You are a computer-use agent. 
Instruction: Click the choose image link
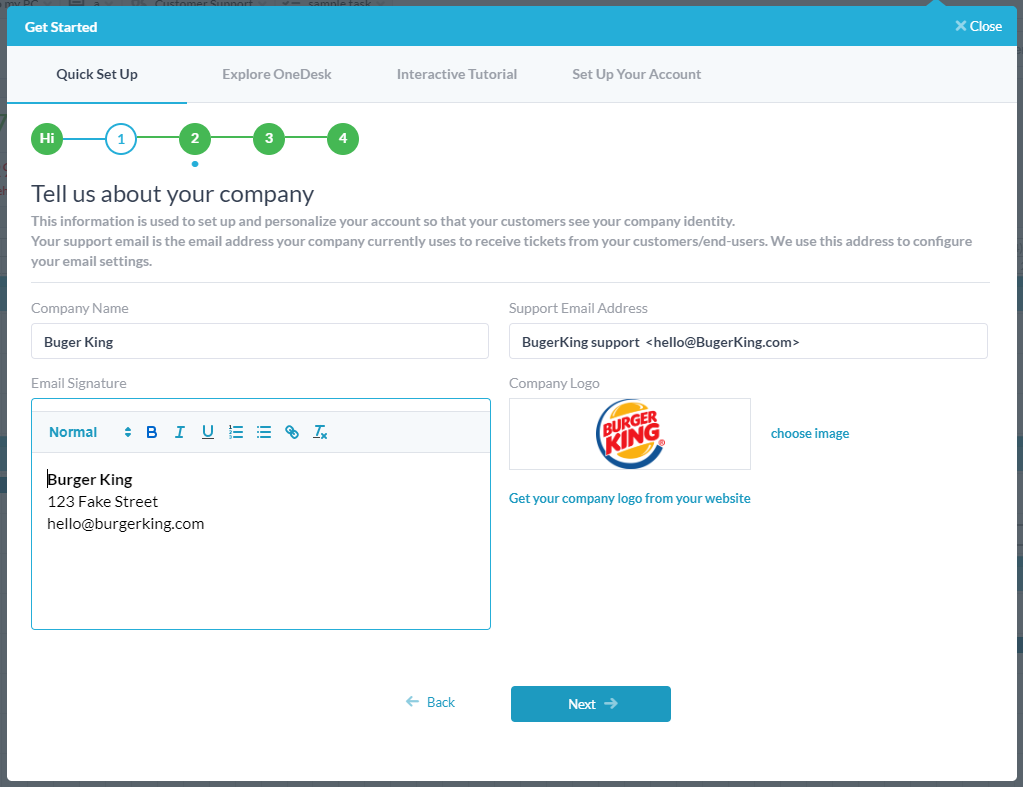(810, 433)
